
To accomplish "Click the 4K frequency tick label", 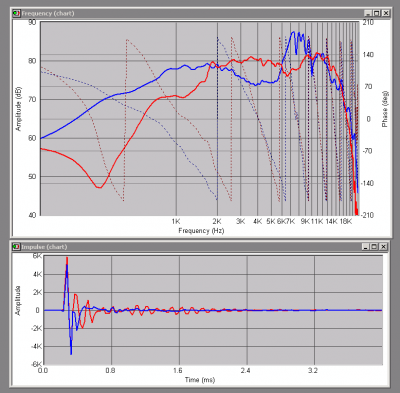I will point(257,221).
